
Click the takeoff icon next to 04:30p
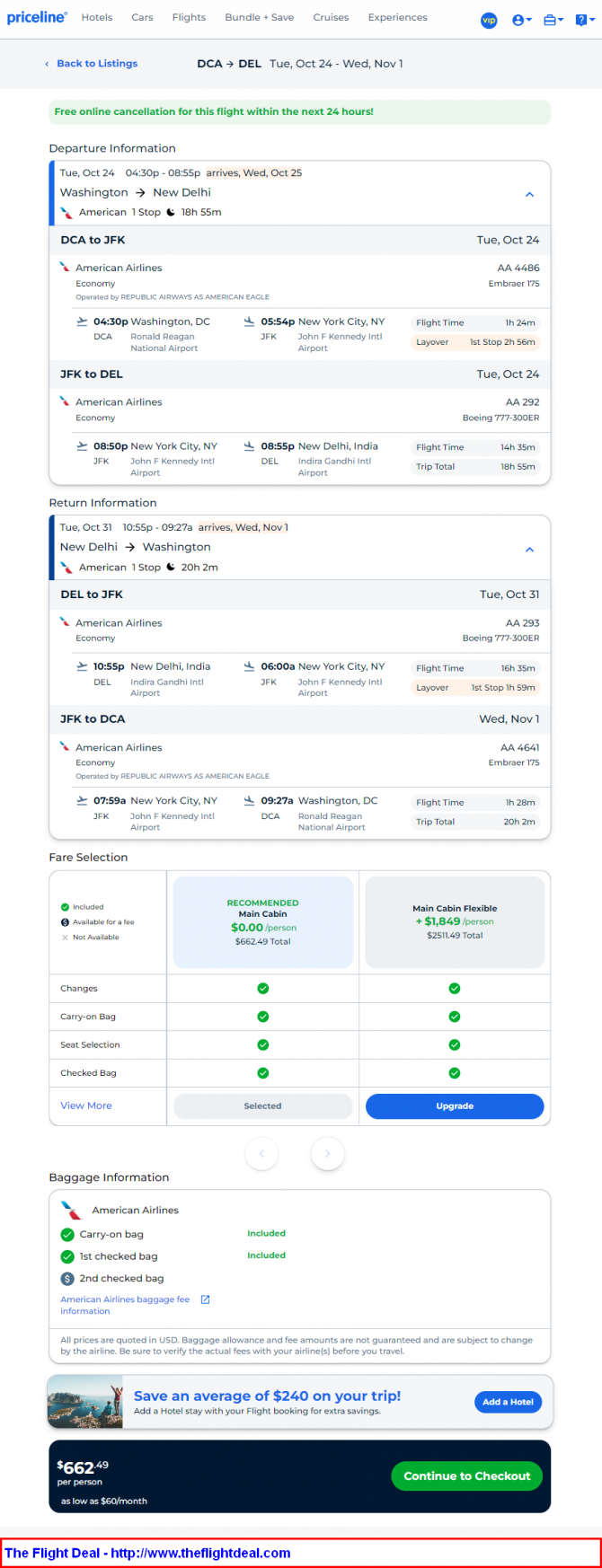82,321
